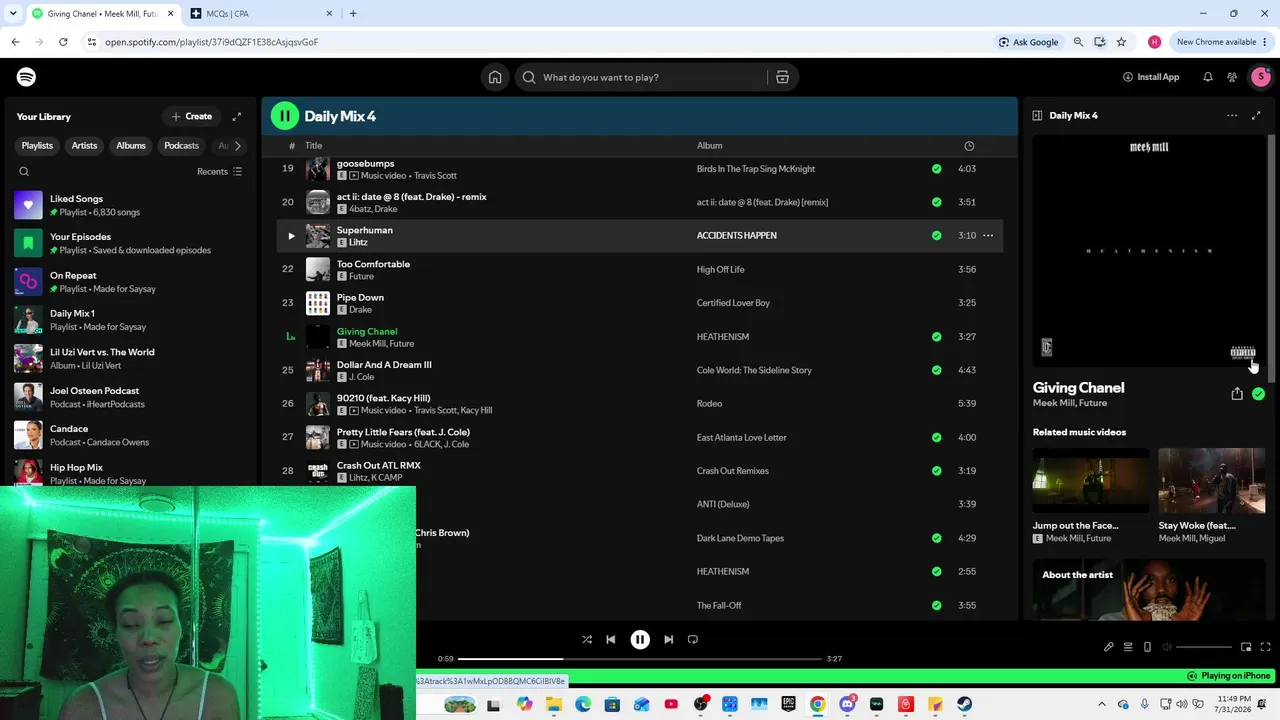The image size is (1280, 720).
Task: Go to Spotify Home
Action: (x=495, y=77)
